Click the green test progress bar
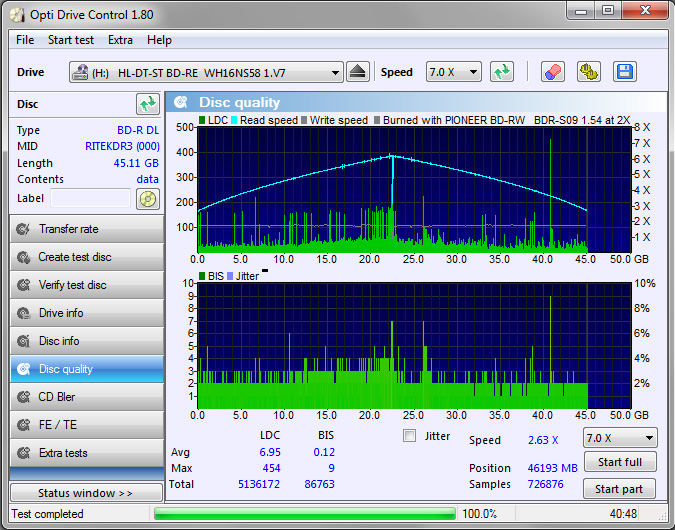675x530 pixels. (x=305, y=514)
